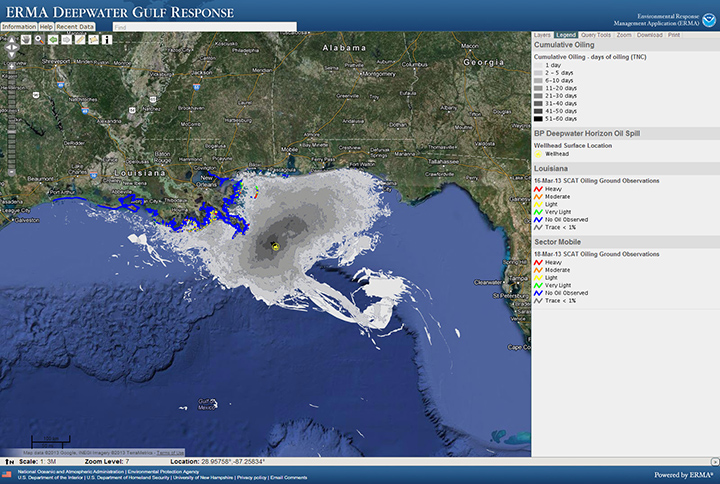The image size is (720, 484).
Task: Open the yellow map note tool
Action: pyautogui.click(x=94, y=40)
